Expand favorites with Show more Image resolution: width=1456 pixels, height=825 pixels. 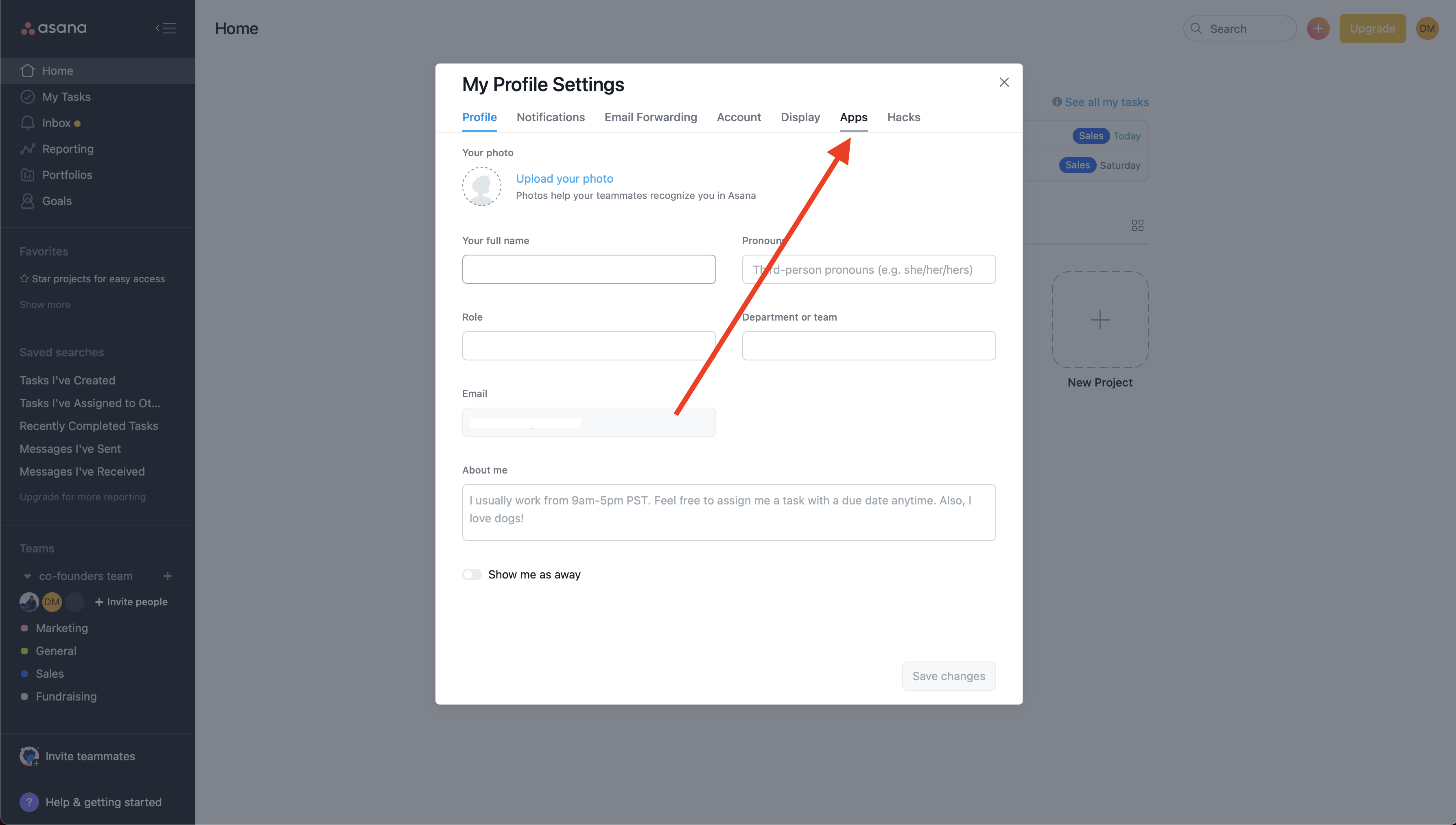tap(45, 304)
